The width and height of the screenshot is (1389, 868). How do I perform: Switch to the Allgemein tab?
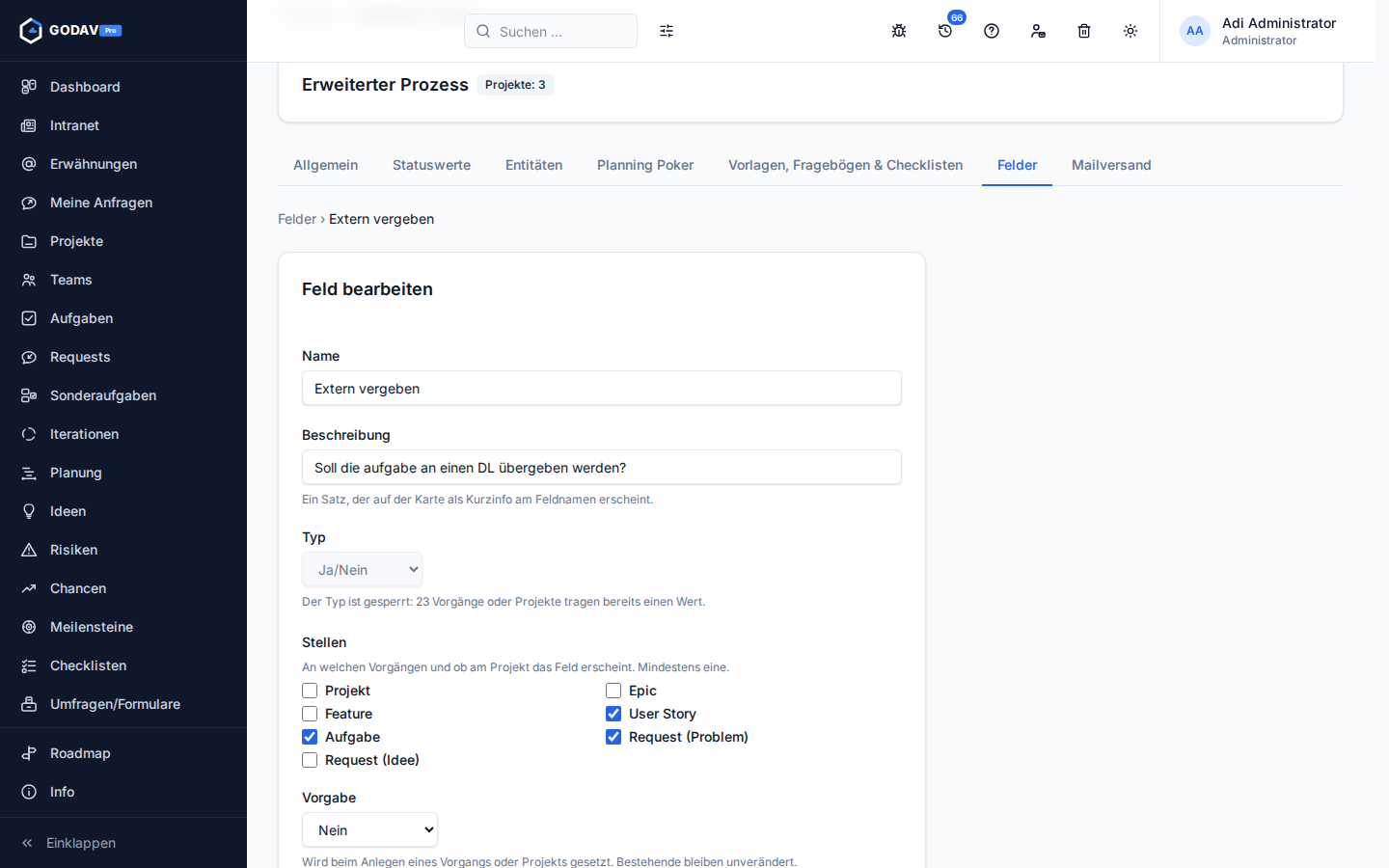[326, 165]
